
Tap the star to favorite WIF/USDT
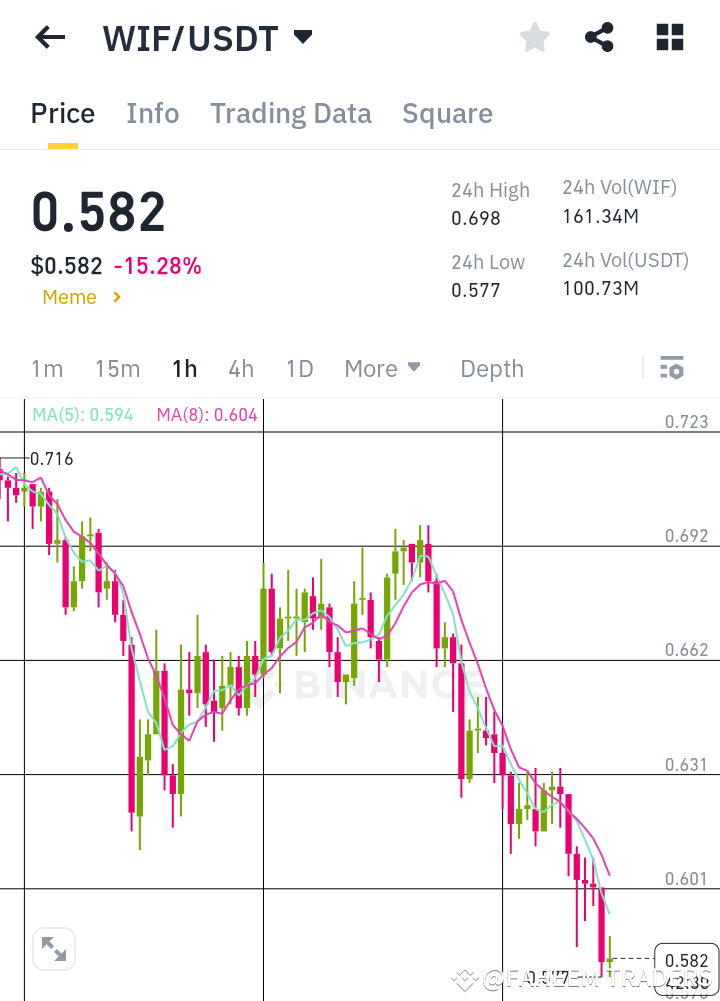tap(534, 37)
